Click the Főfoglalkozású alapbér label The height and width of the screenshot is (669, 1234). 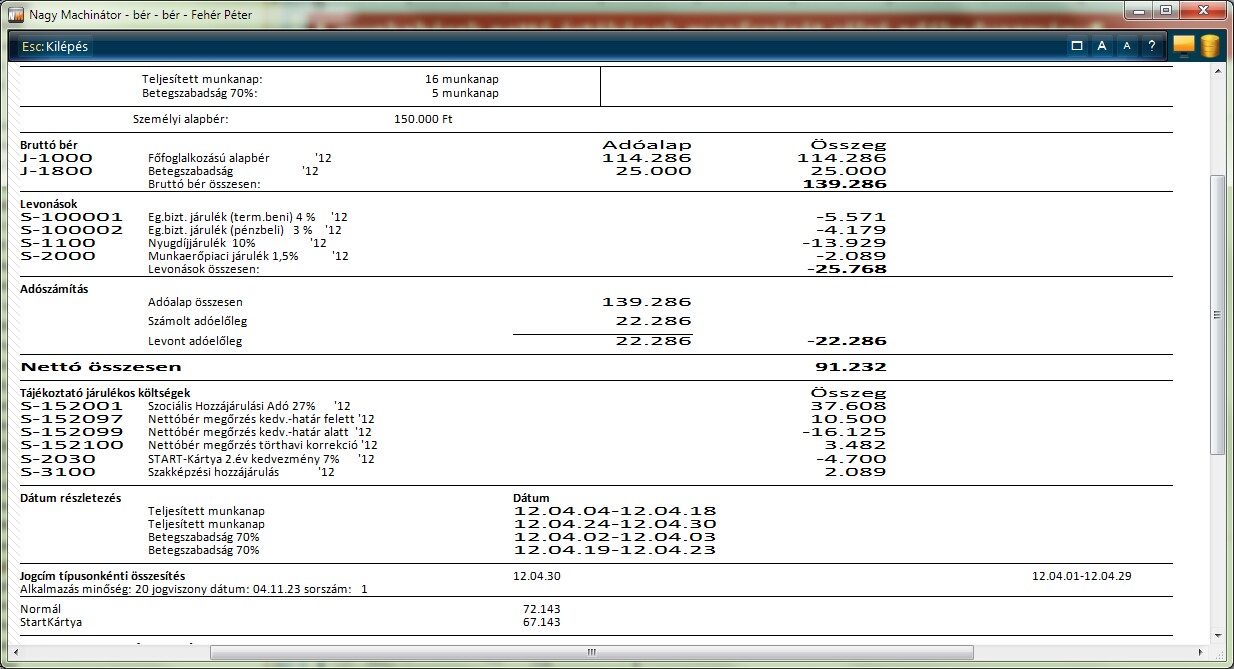209,158
